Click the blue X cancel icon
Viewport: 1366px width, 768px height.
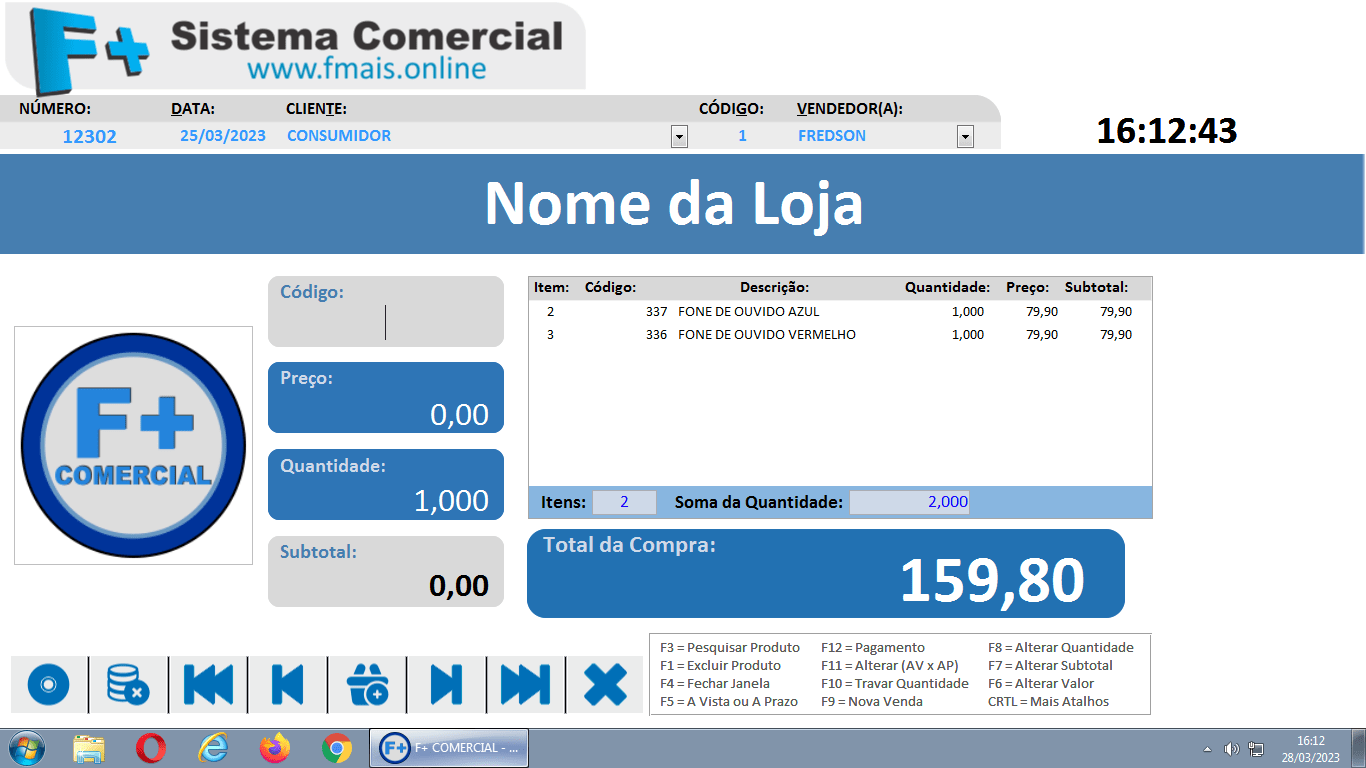point(605,685)
